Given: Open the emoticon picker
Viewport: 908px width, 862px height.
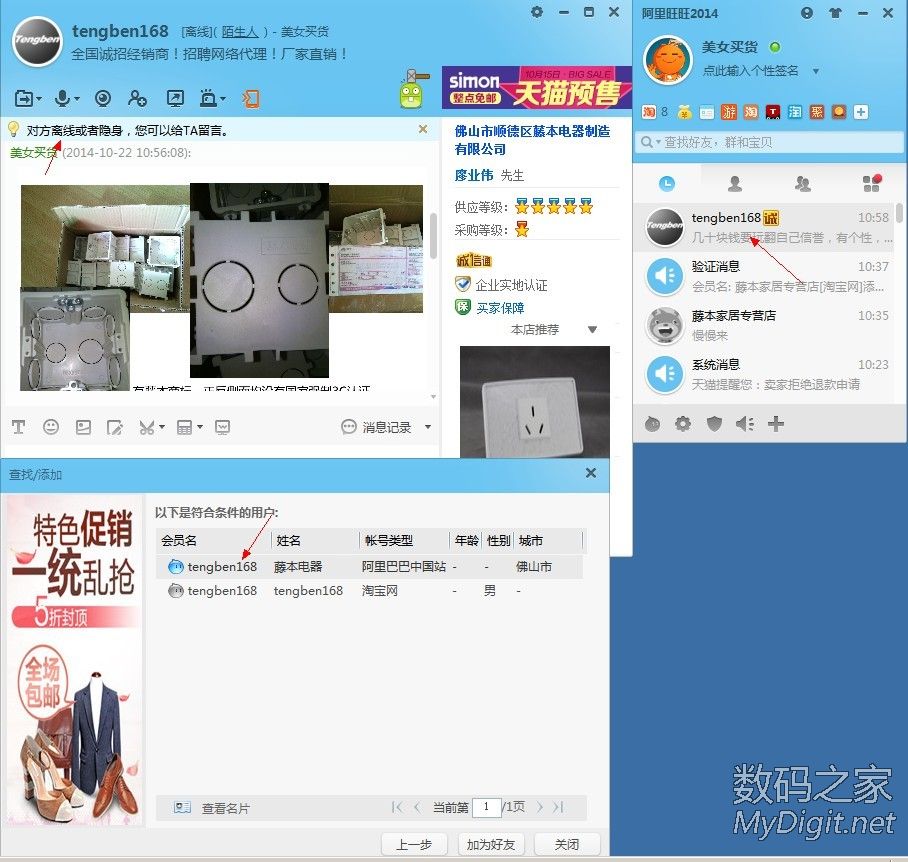Looking at the screenshot, I should click(51, 427).
